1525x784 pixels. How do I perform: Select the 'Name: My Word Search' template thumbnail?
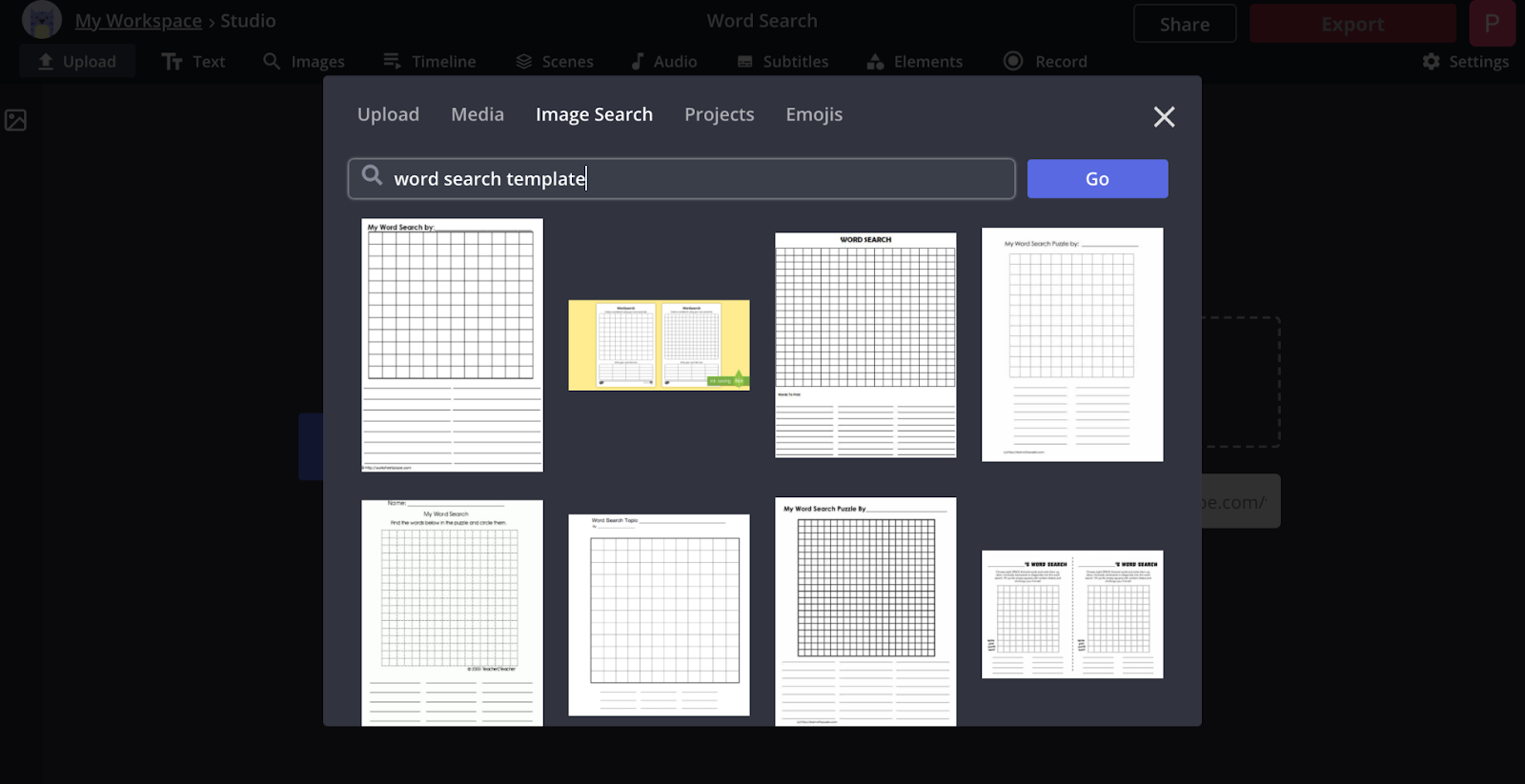452,613
